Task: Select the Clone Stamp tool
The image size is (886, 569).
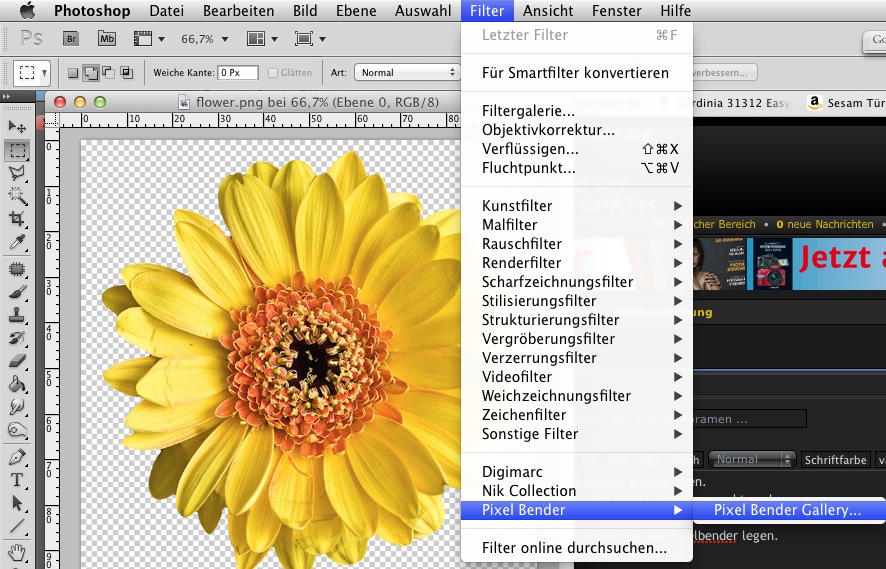Action: pyautogui.click(x=16, y=314)
